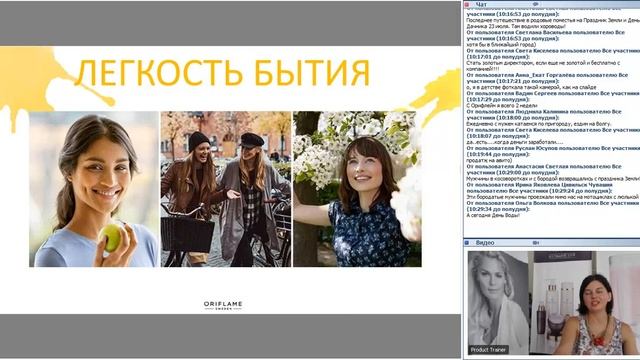
Task: Select message 'Эти бородатые мужчины проезжали мимо'
Action: [x=553, y=197]
